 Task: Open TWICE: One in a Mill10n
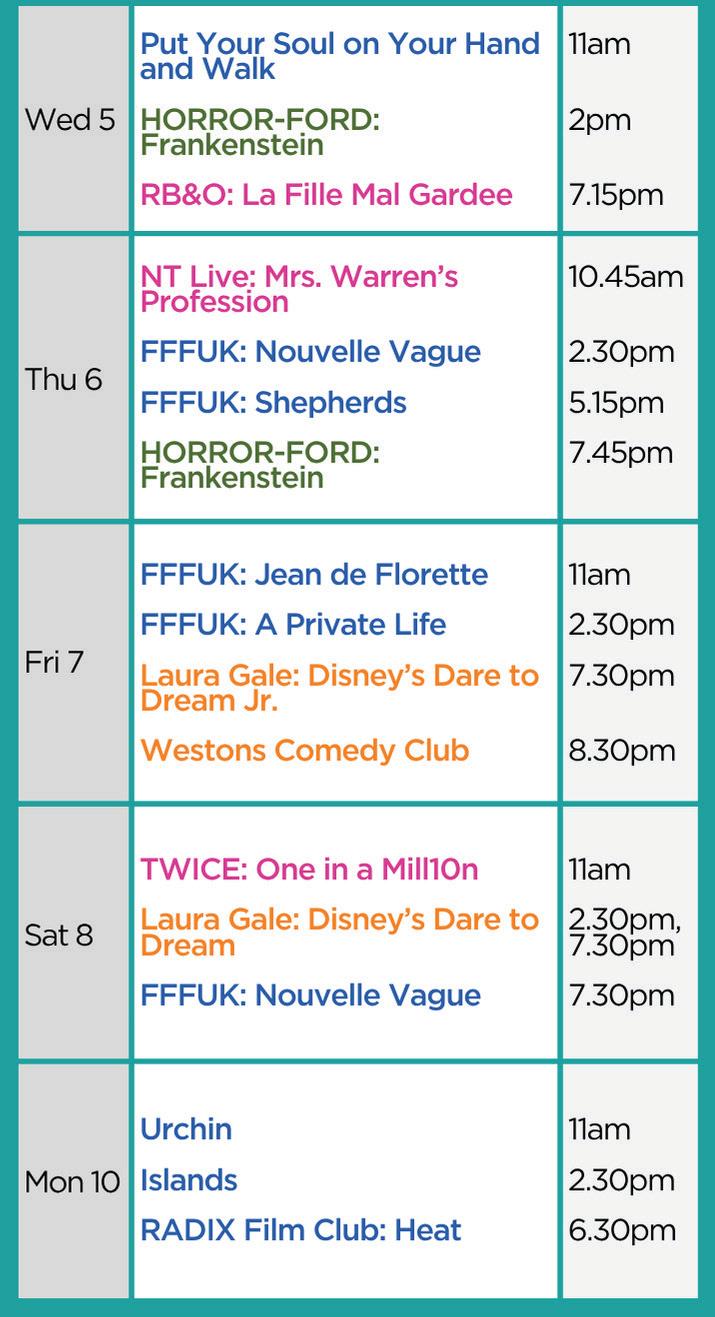pos(309,869)
